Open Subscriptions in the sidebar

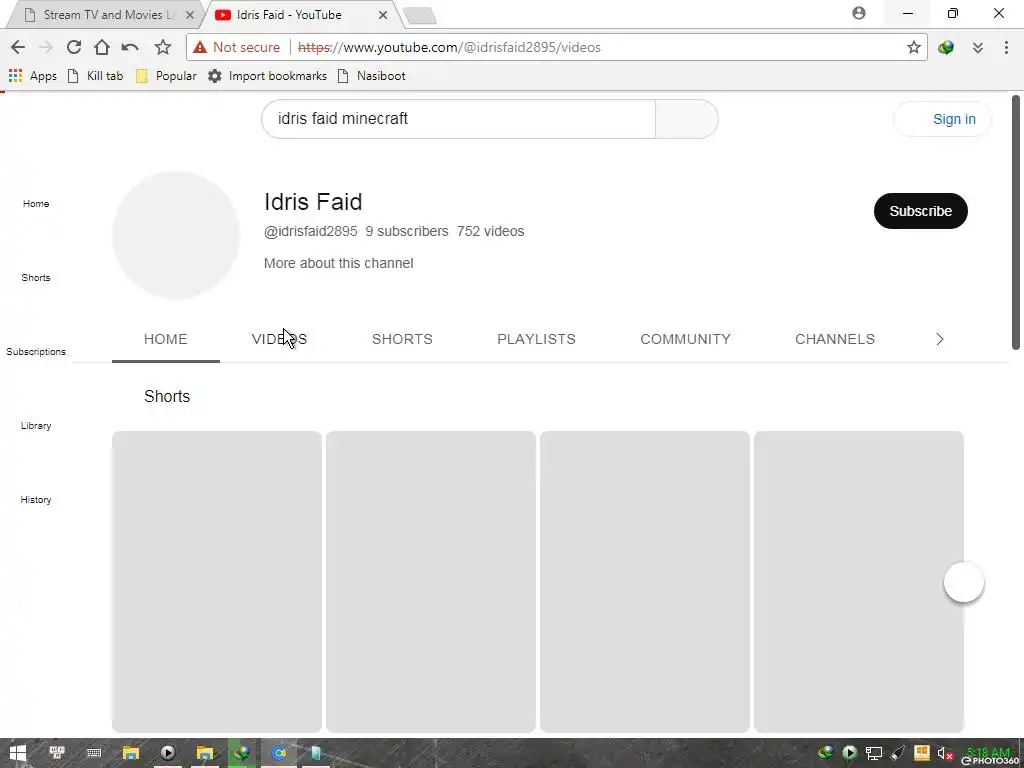point(36,351)
